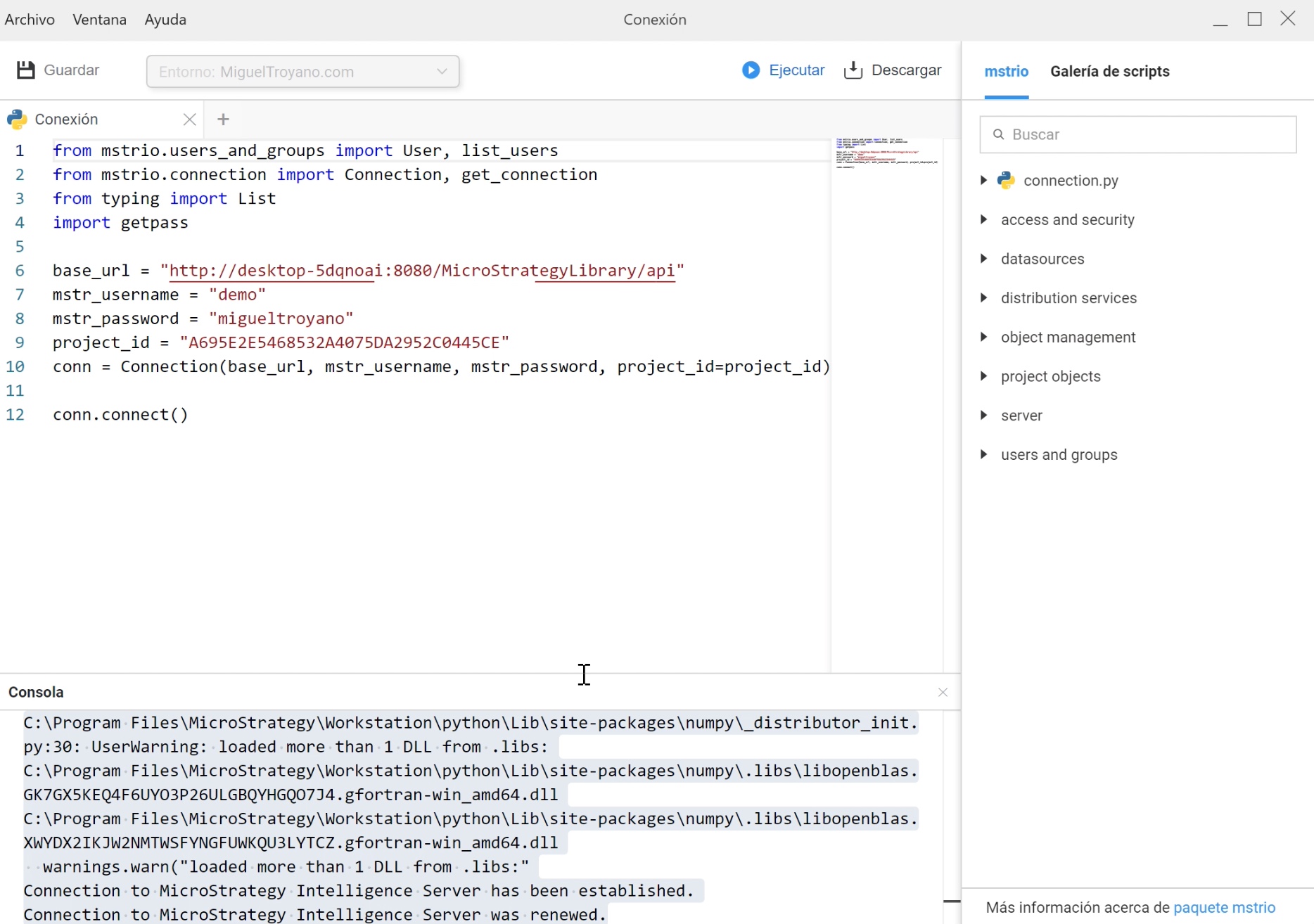Click line number 10 in gutter
Viewport: 1314px width, 924px height.
(15, 366)
